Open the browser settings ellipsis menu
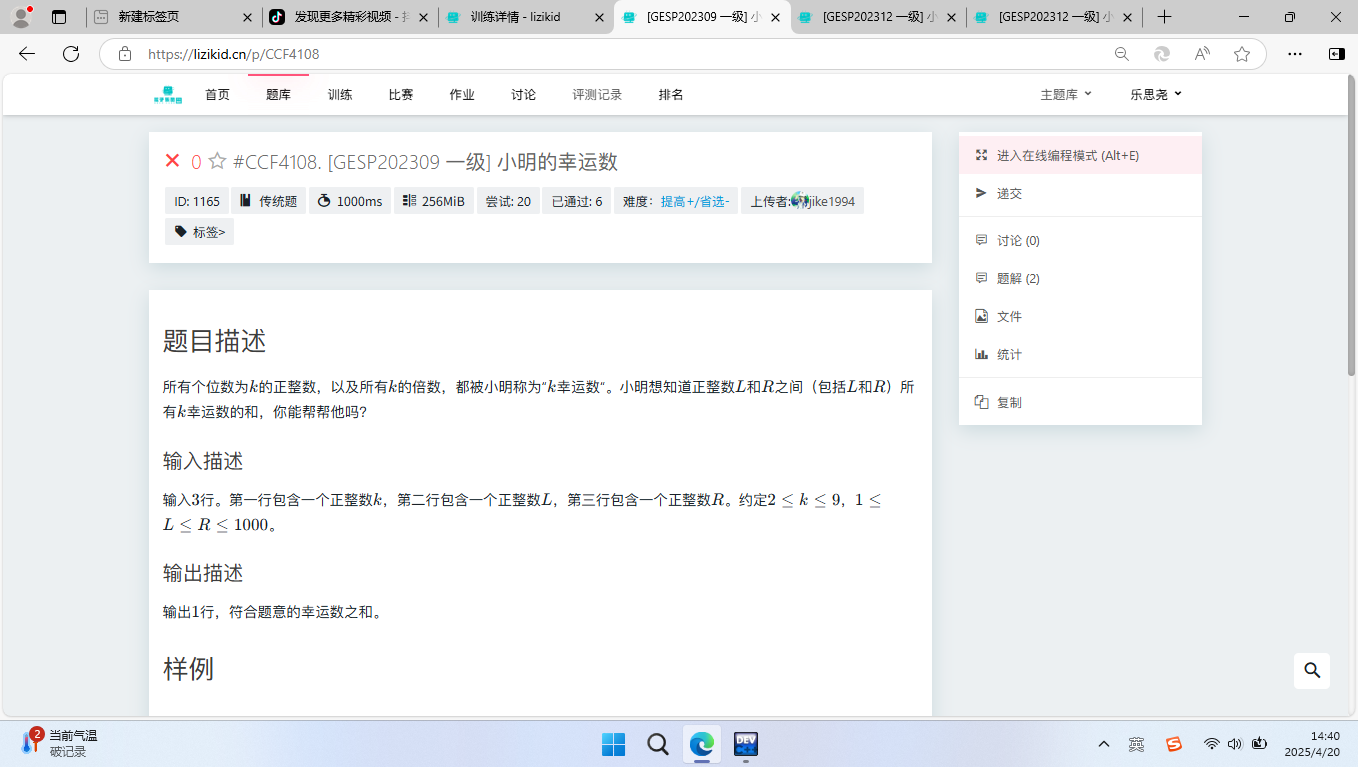 tap(1295, 55)
